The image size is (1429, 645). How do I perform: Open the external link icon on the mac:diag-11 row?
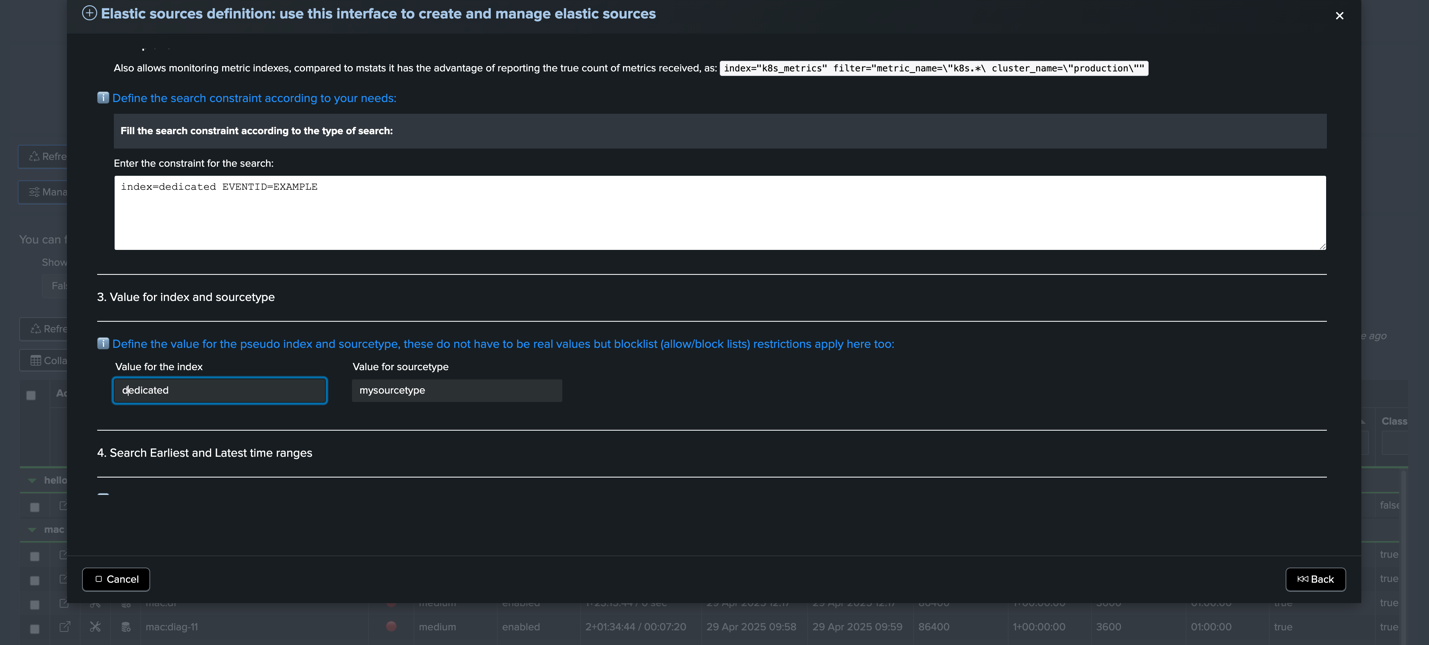point(62,626)
